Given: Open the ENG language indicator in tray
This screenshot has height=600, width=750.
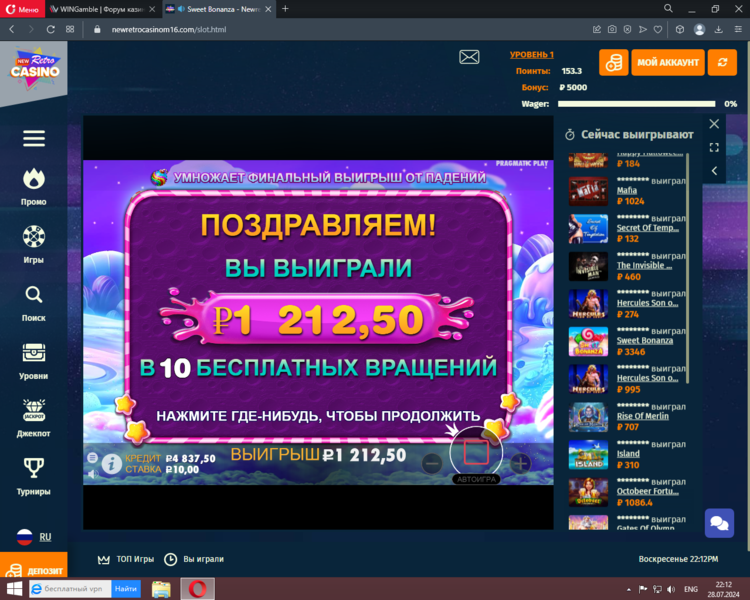Looking at the screenshot, I should click(691, 589).
